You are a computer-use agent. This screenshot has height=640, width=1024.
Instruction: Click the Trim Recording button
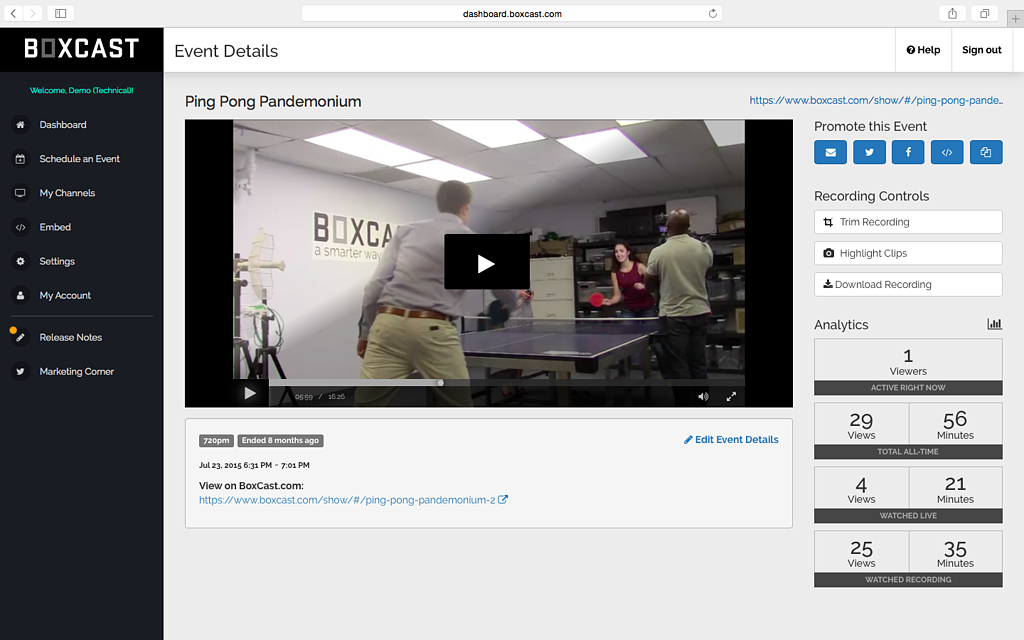point(908,222)
